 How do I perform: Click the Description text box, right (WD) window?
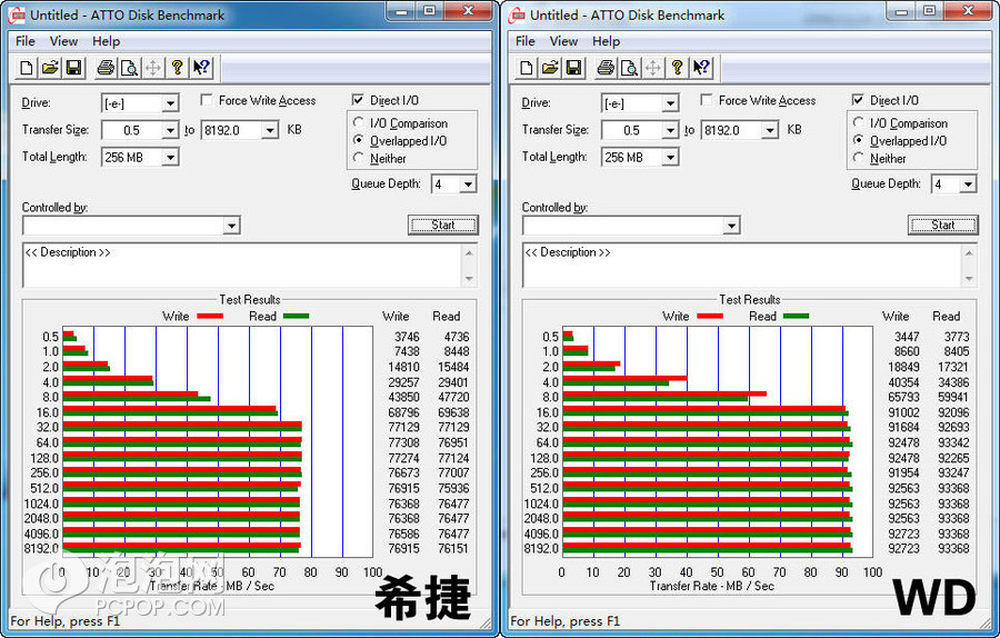coord(743,265)
